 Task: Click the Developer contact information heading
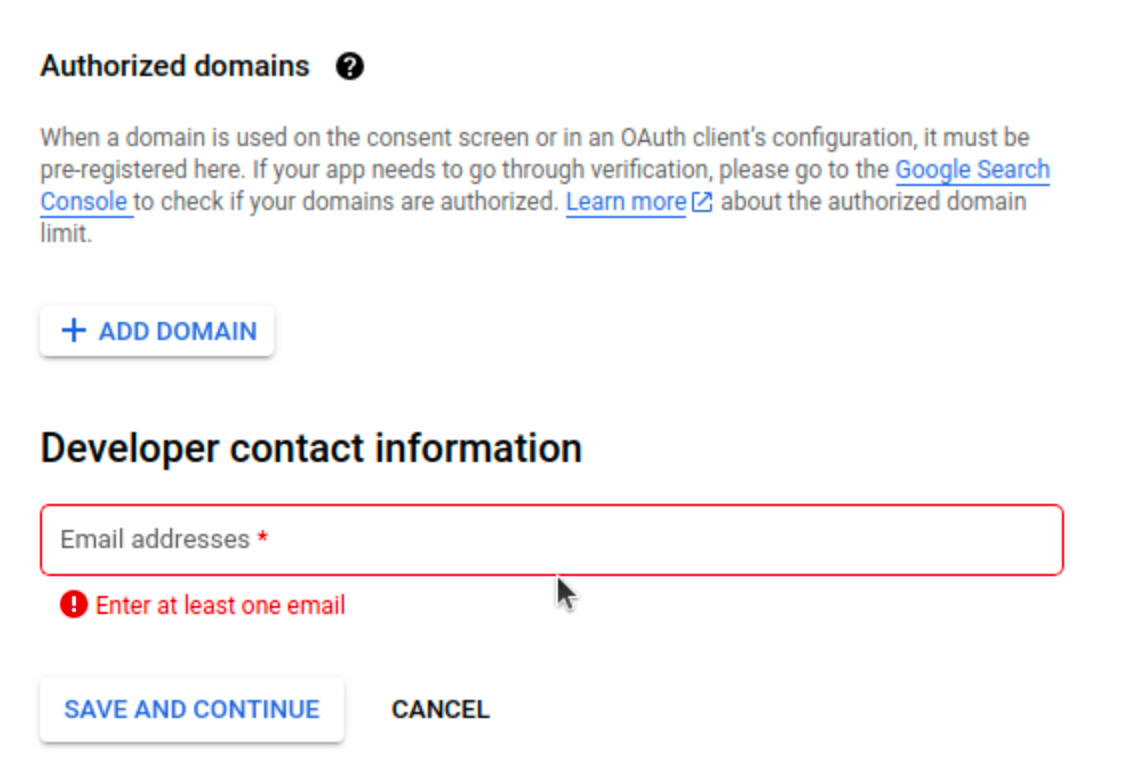(x=311, y=447)
